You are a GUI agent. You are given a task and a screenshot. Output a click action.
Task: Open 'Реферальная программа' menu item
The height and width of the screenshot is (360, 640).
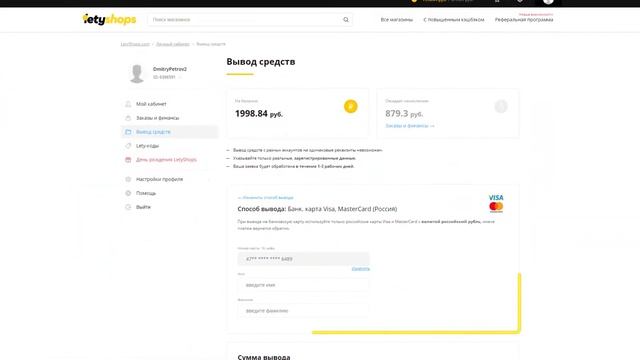tap(524, 20)
